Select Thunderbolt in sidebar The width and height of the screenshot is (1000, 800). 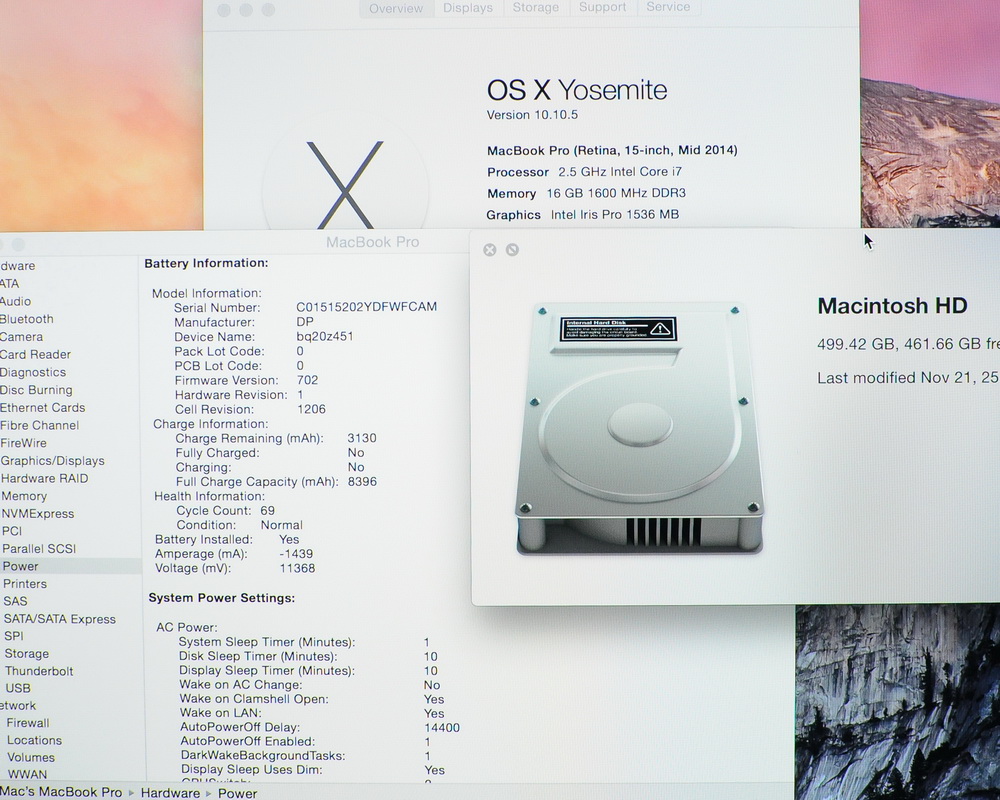pyautogui.click(x=39, y=671)
